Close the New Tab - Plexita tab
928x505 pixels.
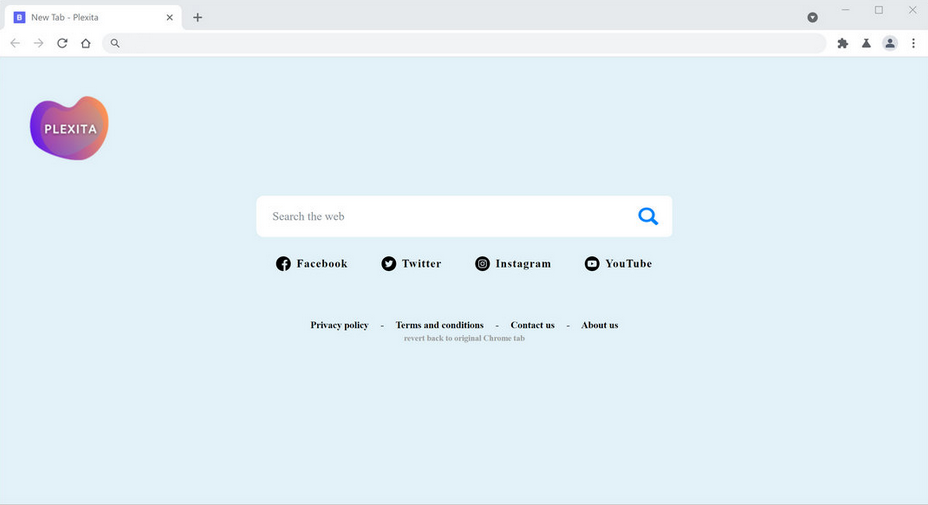coord(170,17)
